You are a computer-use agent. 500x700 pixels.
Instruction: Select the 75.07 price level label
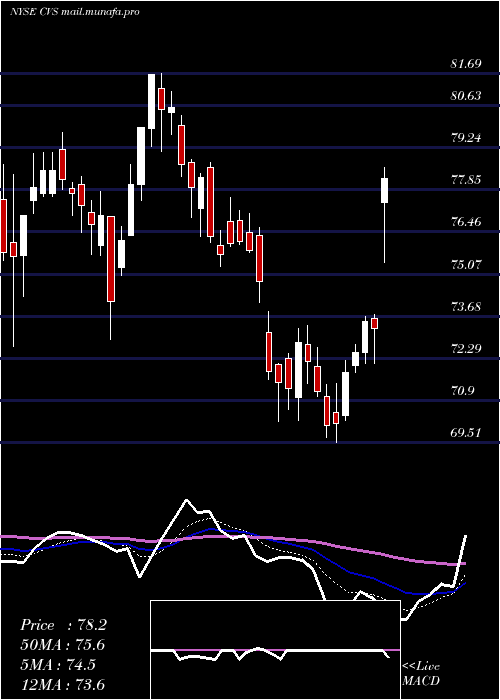466,264
